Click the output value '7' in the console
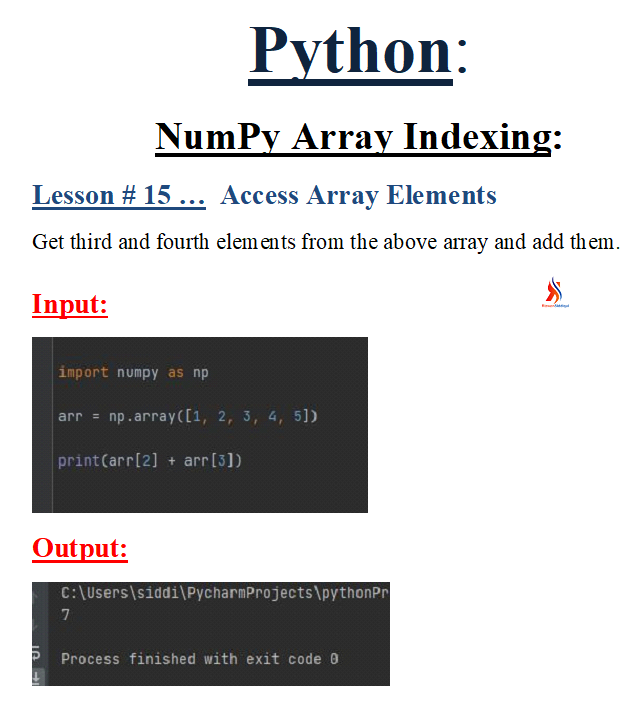Image resolution: width=639 pixels, height=713 pixels. tap(65, 615)
